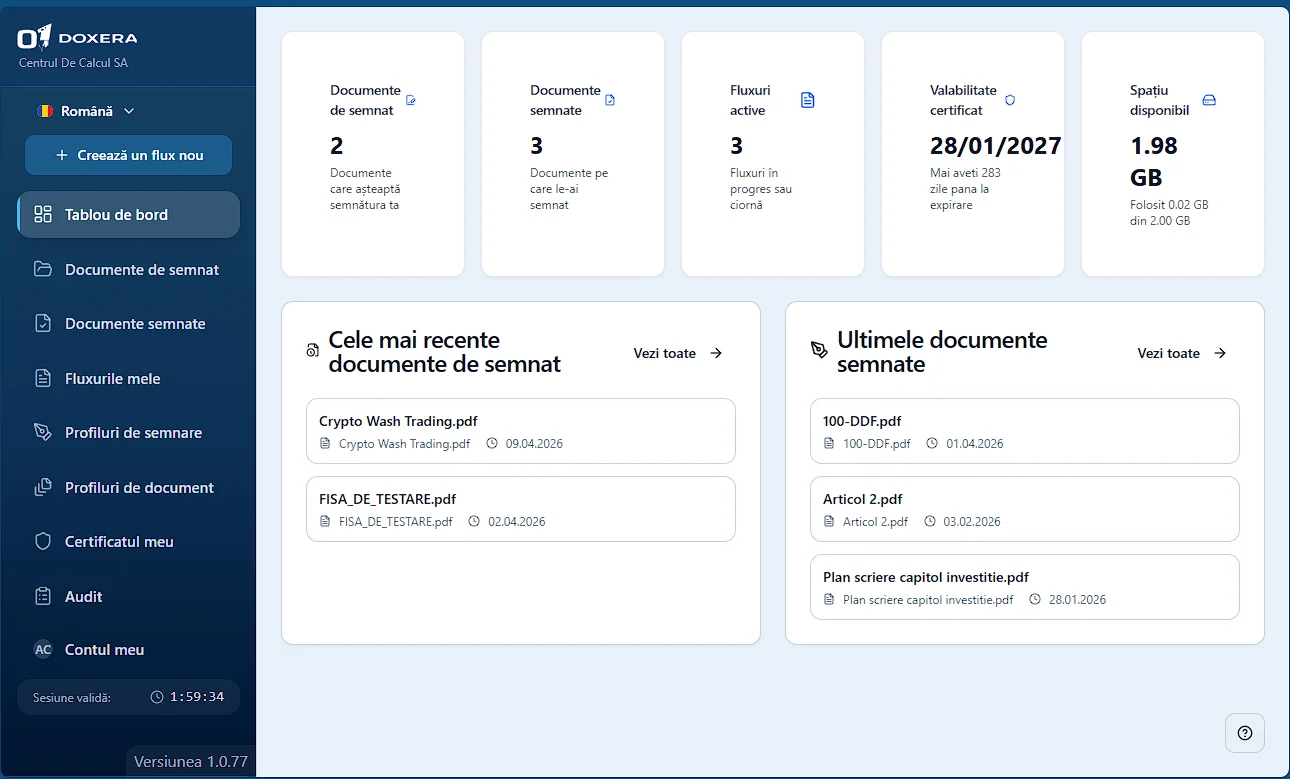1290x779 pixels.
Task: Click Mai aveti 283 zile text
Action: click(965, 189)
